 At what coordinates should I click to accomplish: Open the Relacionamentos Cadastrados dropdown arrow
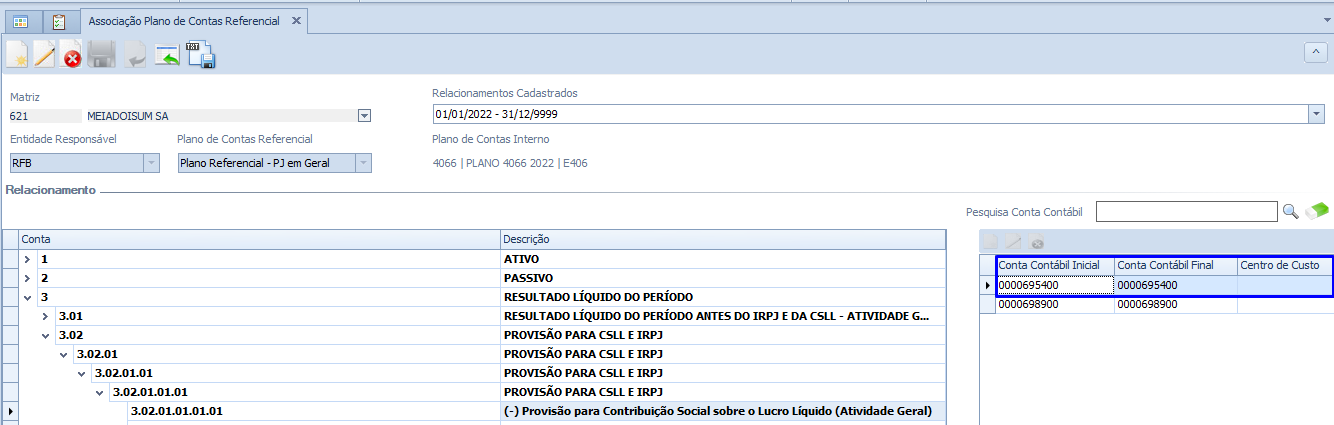click(x=1316, y=114)
